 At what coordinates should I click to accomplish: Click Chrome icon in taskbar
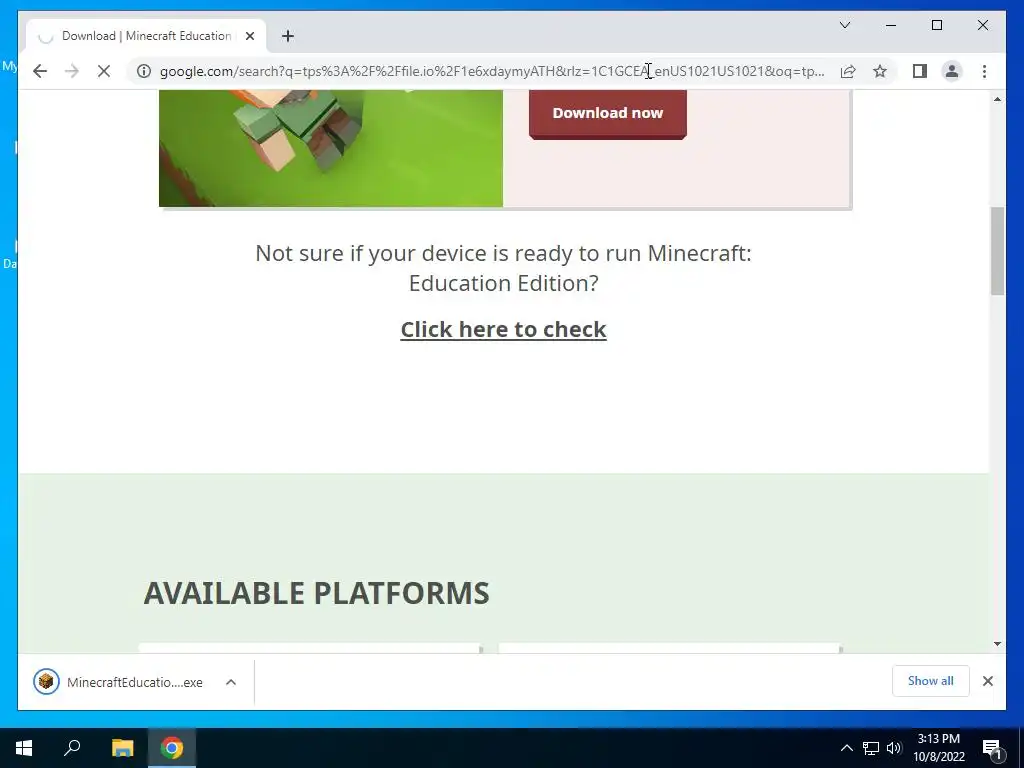(x=172, y=748)
